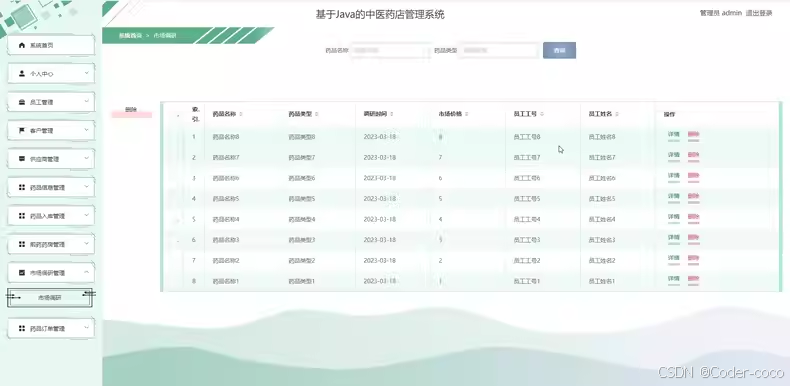This screenshot has width=790, height=386.
Task: Click the grid icon for 药品订单管理
Action: [22, 329]
